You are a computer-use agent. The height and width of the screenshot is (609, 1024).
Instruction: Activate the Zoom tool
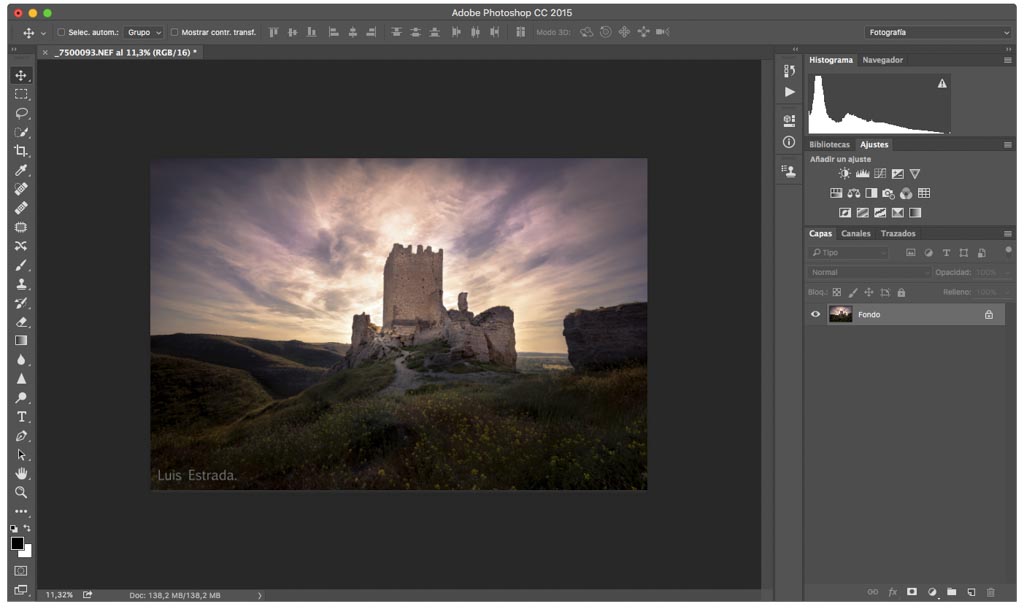20,493
